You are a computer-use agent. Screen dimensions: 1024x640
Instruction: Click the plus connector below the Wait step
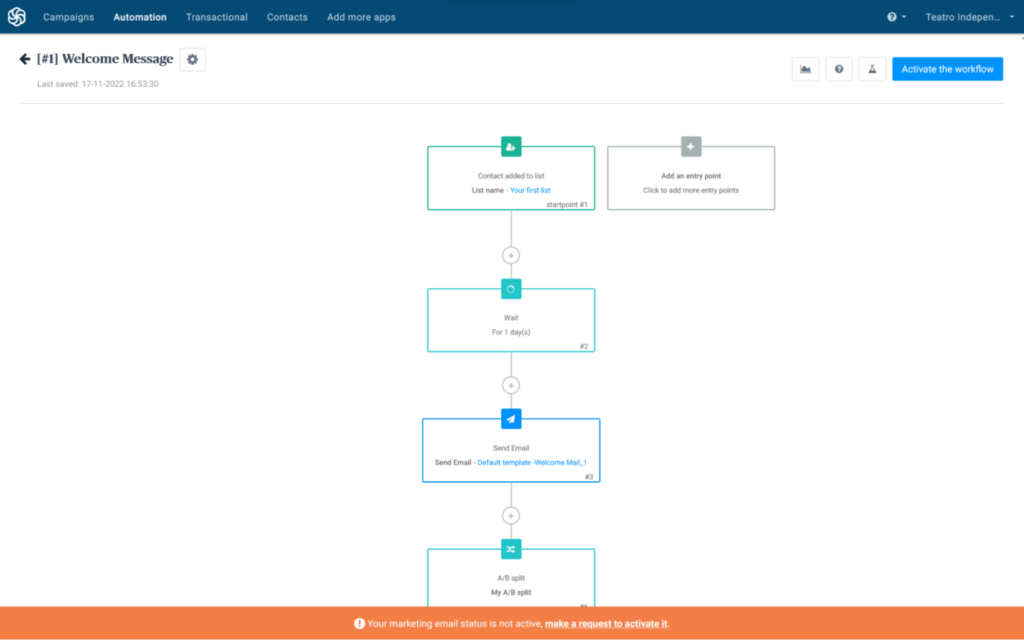click(511, 385)
